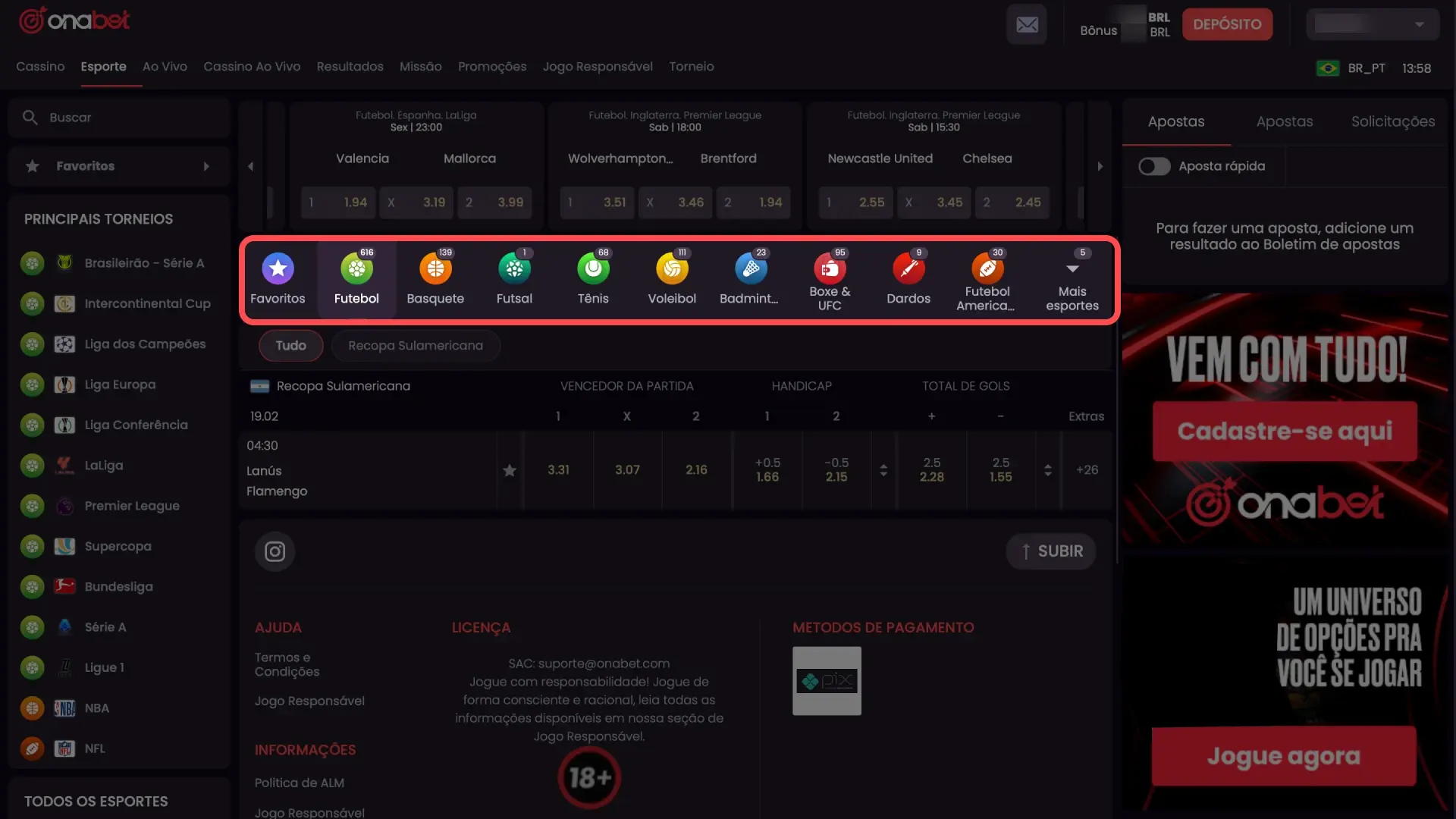Select the Tudo filter chip
1456x819 pixels.
tap(291, 346)
